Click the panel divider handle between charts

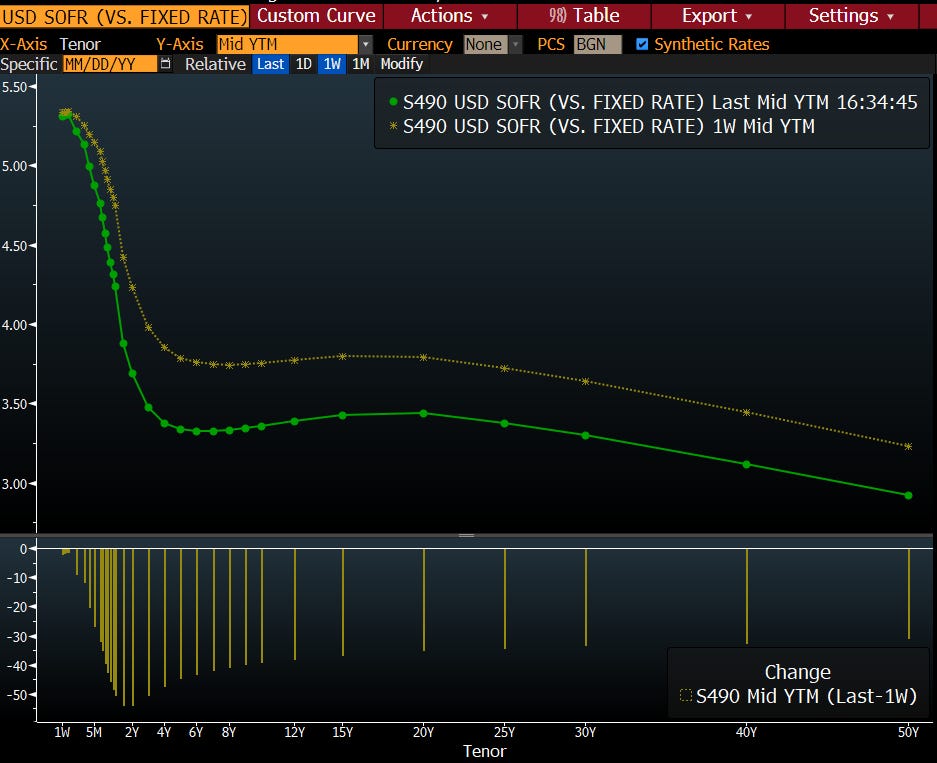point(467,535)
